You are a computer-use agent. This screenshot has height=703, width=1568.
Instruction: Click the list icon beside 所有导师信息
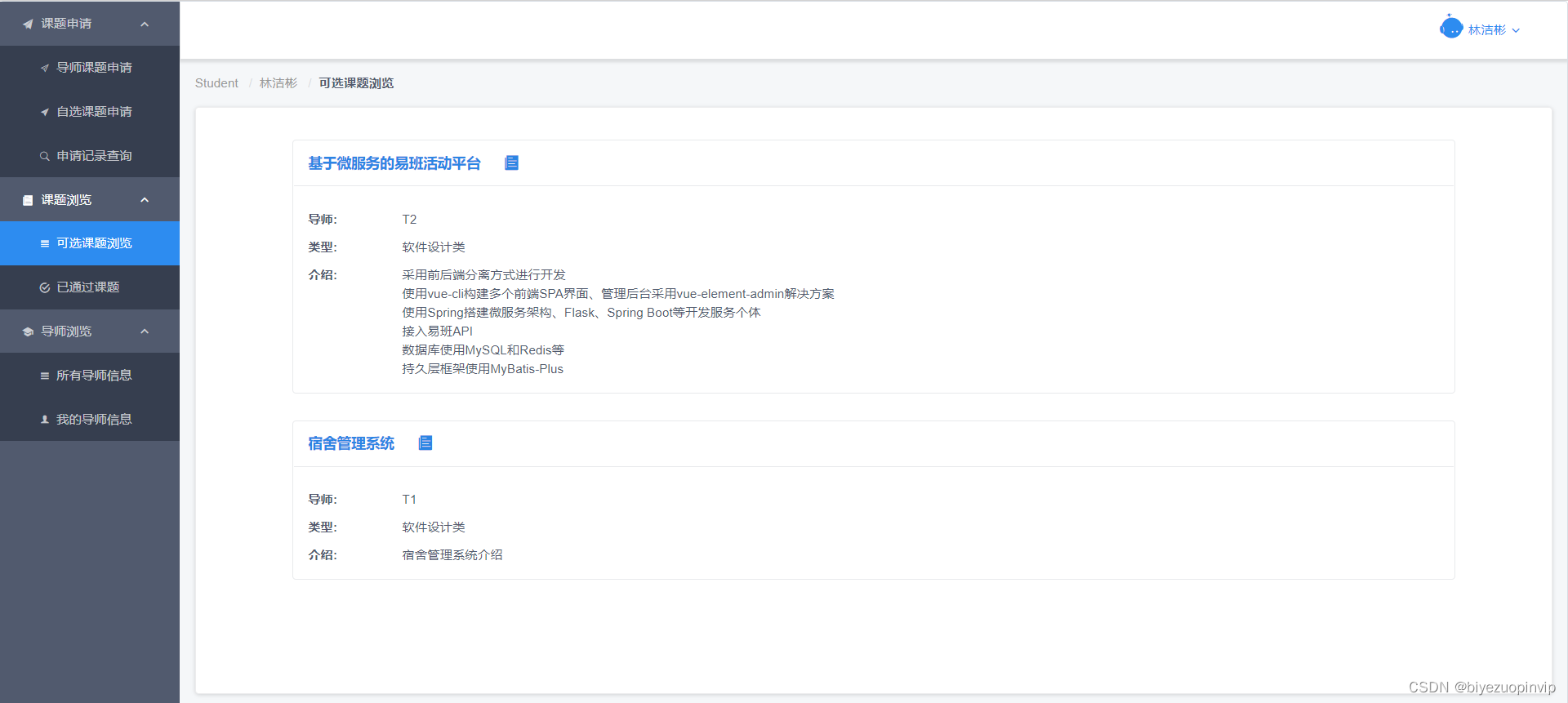(x=45, y=376)
